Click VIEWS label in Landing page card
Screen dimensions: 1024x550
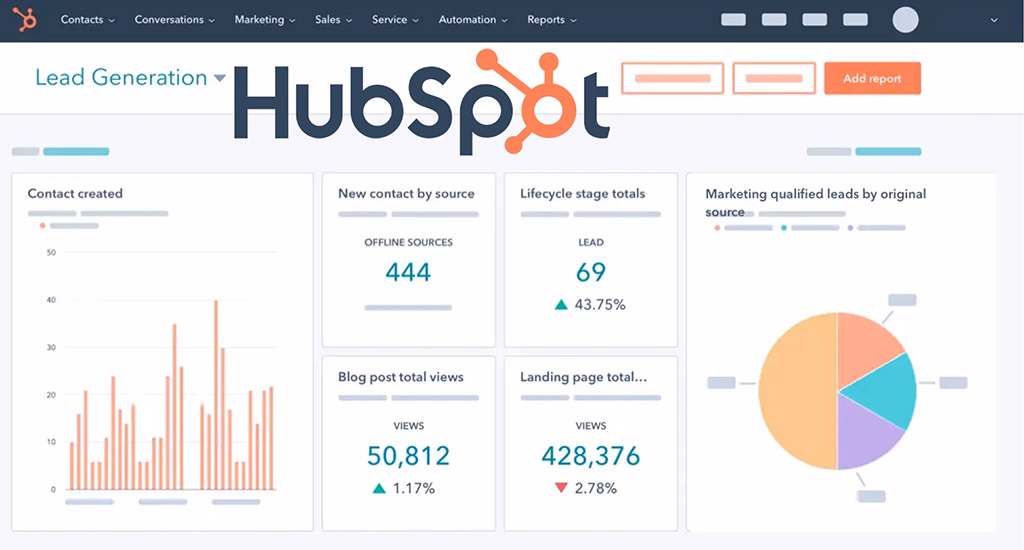(x=591, y=426)
